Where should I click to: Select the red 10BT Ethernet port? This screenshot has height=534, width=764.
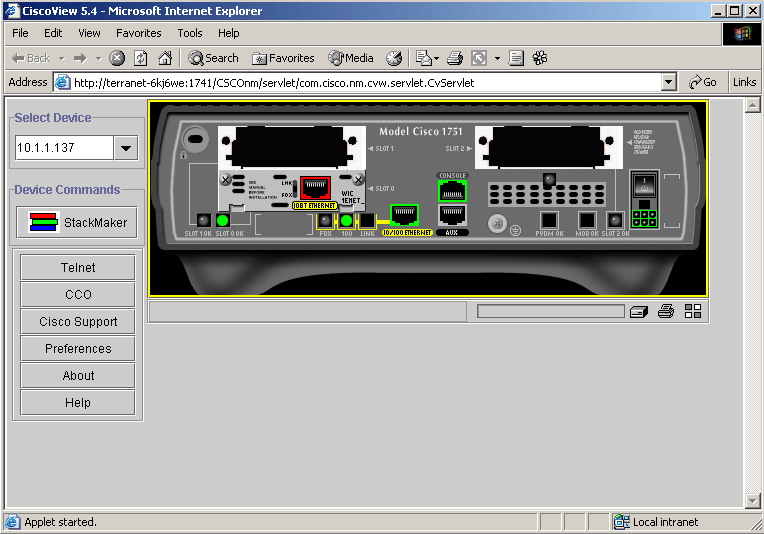[316, 188]
